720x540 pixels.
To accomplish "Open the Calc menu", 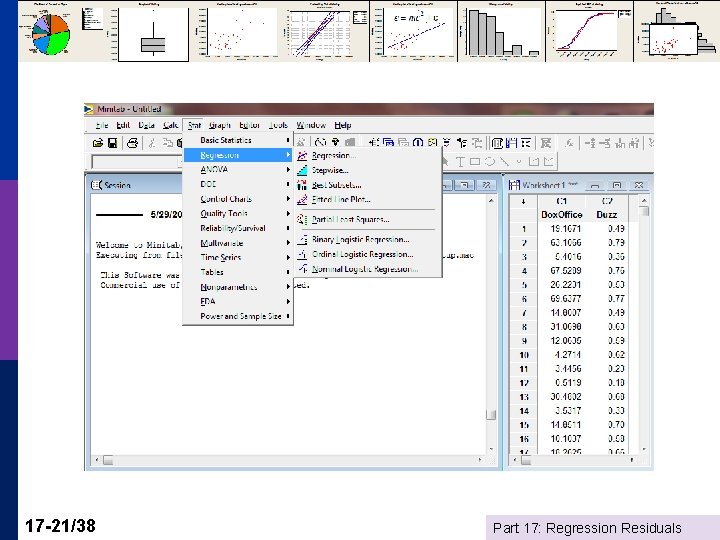I will (x=170, y=125).
